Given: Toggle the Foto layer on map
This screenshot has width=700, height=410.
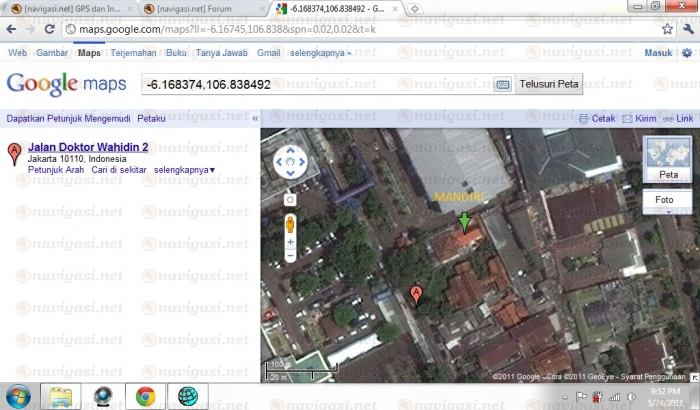Looking at the screenshot, I should pyautogui.click(x=664, y=200).
